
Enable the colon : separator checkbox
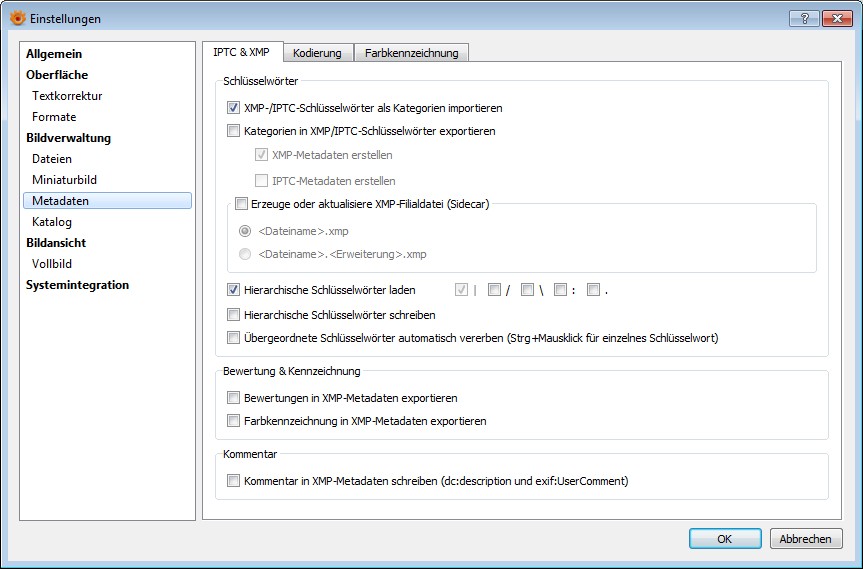tap(560, 289)
